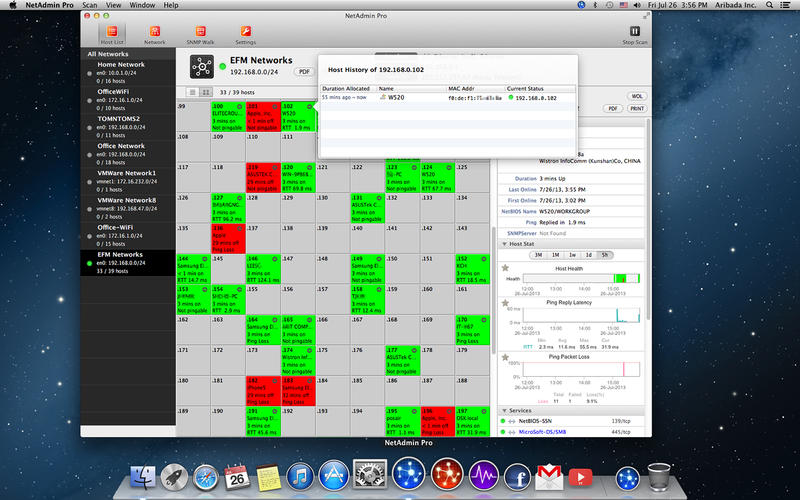
Task: Select host cell .197 OSX.local
Action: [x=472, y=421]
